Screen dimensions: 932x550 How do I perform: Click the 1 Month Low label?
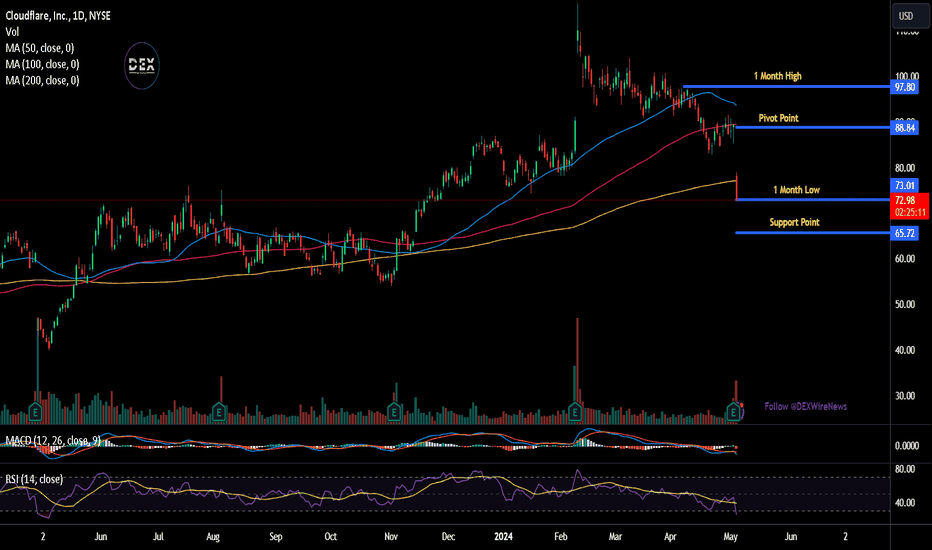point(796,190)
